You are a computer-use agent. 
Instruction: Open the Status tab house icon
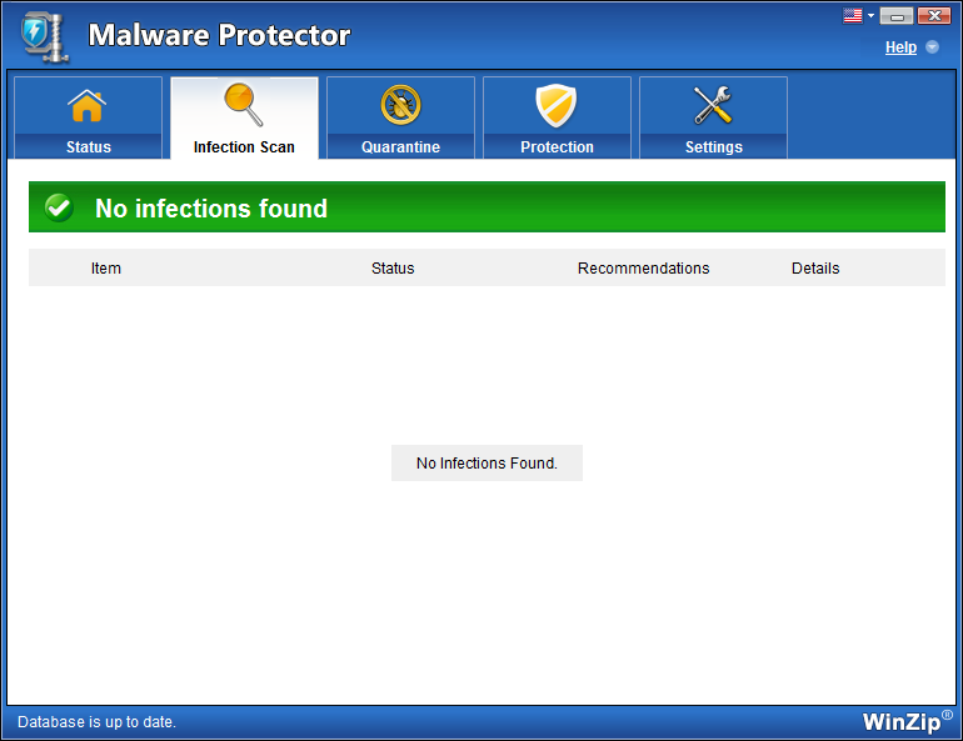coord(87,106)
